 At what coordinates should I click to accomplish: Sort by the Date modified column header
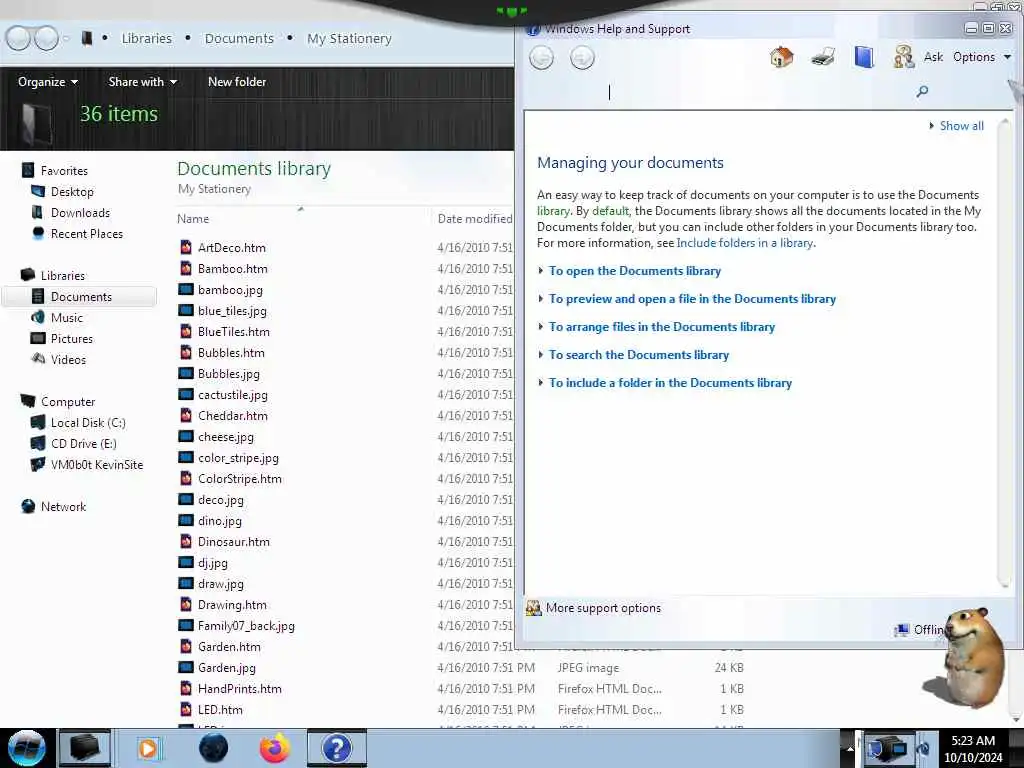tap(475, 219)
